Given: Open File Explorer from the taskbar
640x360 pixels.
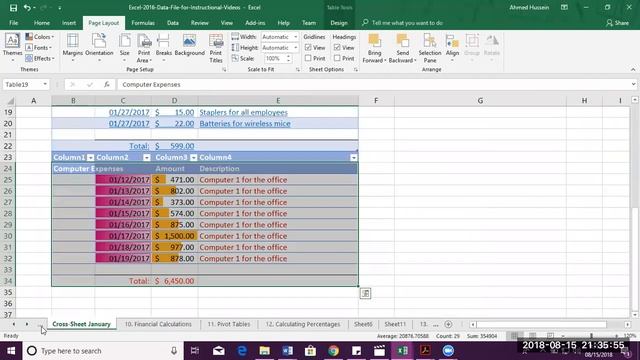Looking at the screenshot, I should tap(264, 351).
